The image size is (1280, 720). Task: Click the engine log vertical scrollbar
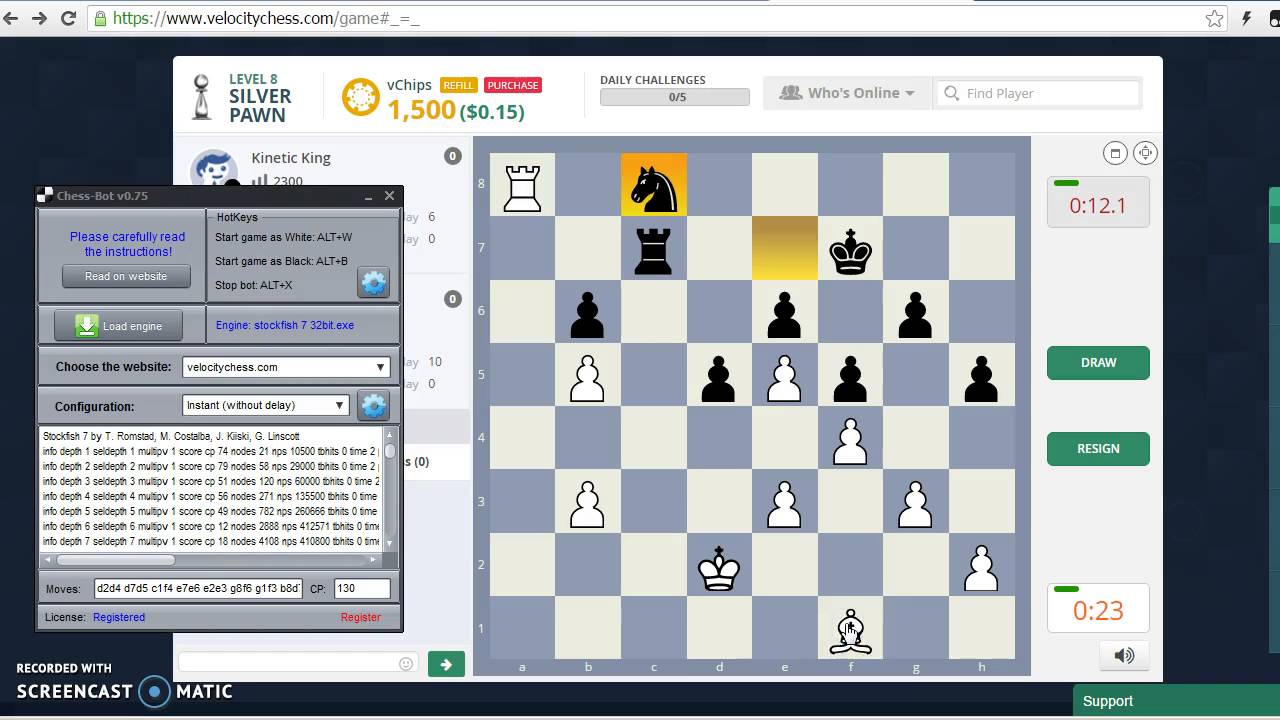click(390, 488)
